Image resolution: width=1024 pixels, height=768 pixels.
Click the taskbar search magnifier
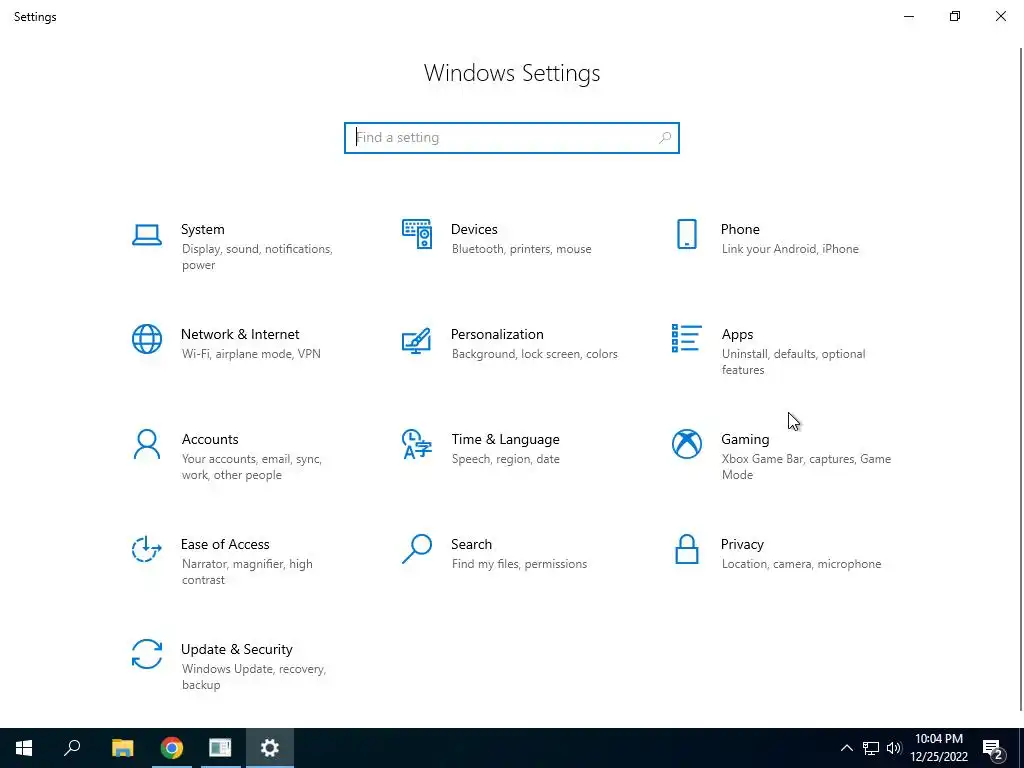[x=72, y=748]
